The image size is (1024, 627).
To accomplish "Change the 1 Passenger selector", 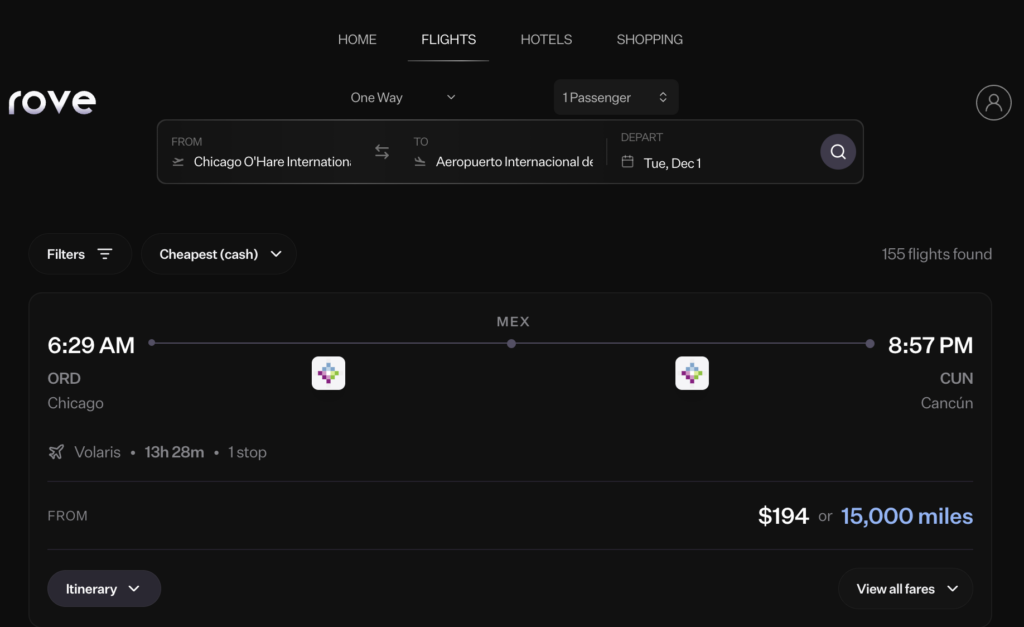I will pos(616,97).
